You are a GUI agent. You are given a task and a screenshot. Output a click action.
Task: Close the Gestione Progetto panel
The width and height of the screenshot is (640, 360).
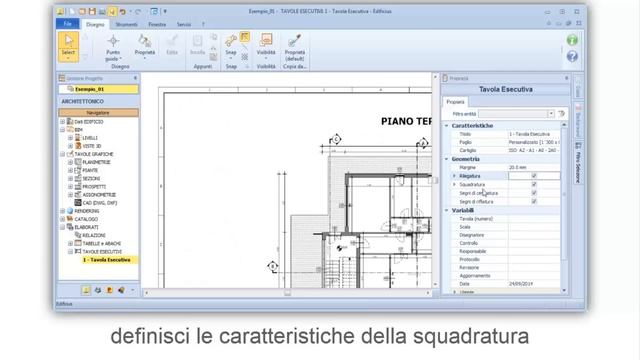(135, 78)
